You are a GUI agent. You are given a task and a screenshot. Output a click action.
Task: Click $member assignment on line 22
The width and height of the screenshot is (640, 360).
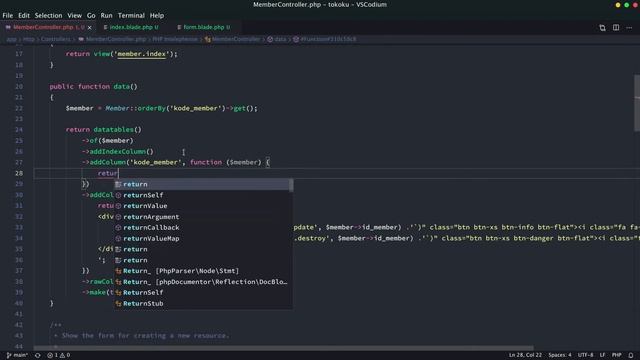pyautogui.click(x=80, y=108)
